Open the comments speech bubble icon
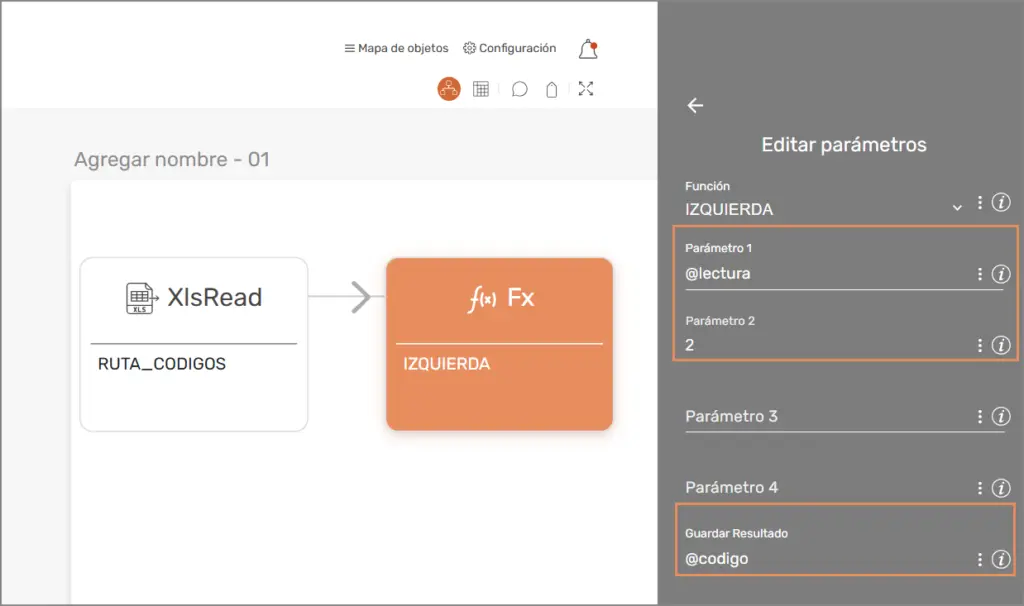Image resolution: width=1024 pixels, height=606 pixels. (x=520, y=89)
